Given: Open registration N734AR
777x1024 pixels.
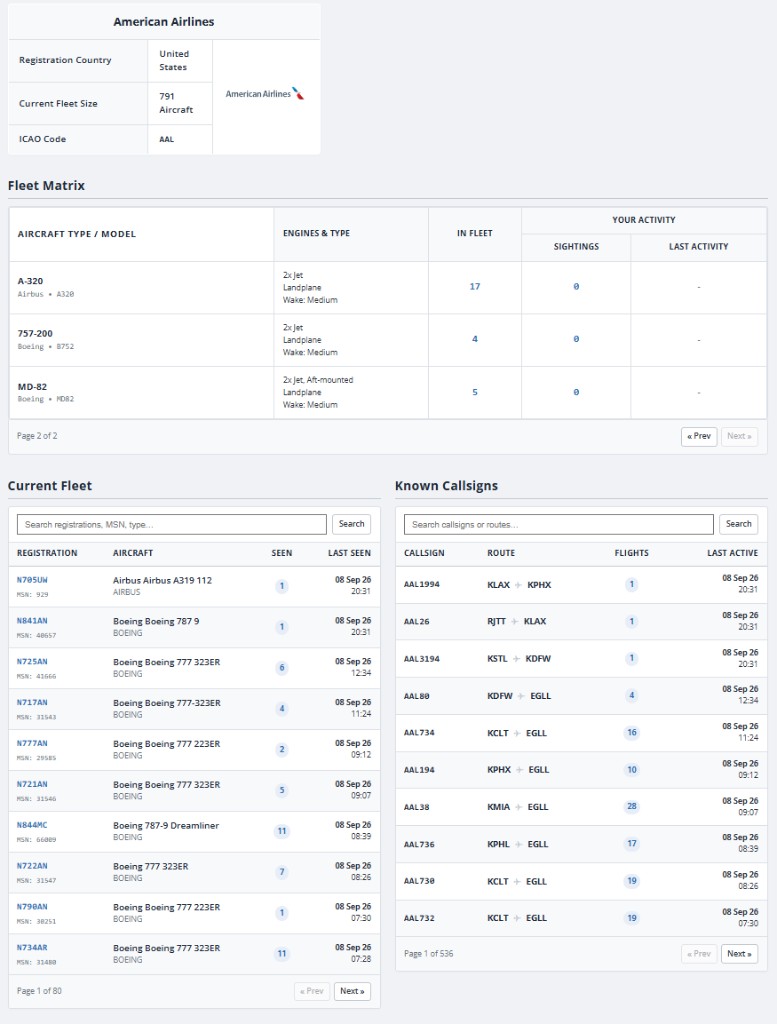Looking at the screenshot, I should pos(32,948).
